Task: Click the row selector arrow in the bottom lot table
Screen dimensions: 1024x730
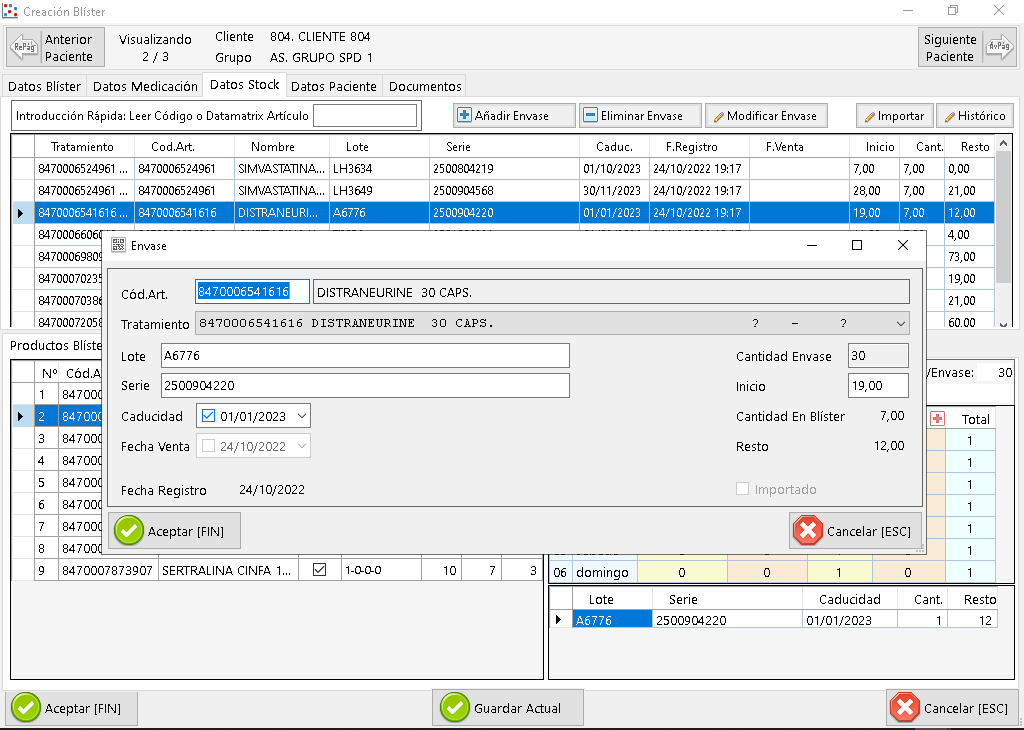Action: 559,620
